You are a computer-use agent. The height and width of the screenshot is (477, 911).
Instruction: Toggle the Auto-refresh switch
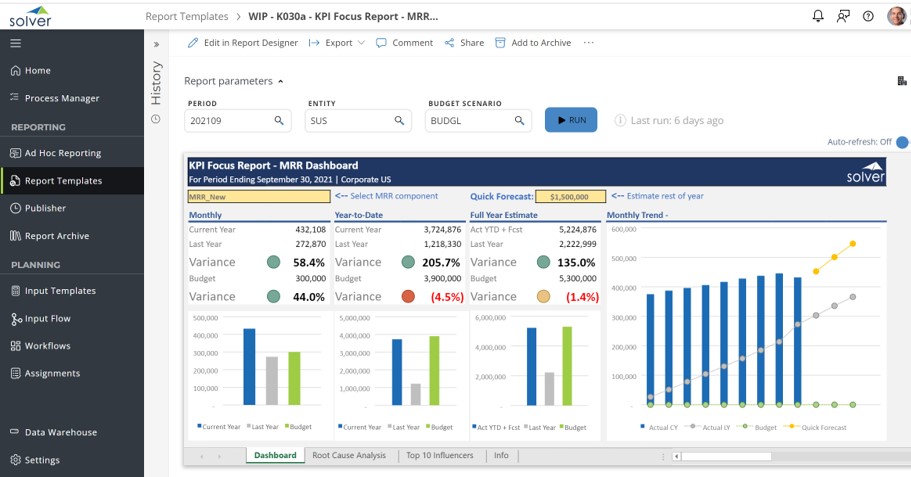click(x=902, y=142)
